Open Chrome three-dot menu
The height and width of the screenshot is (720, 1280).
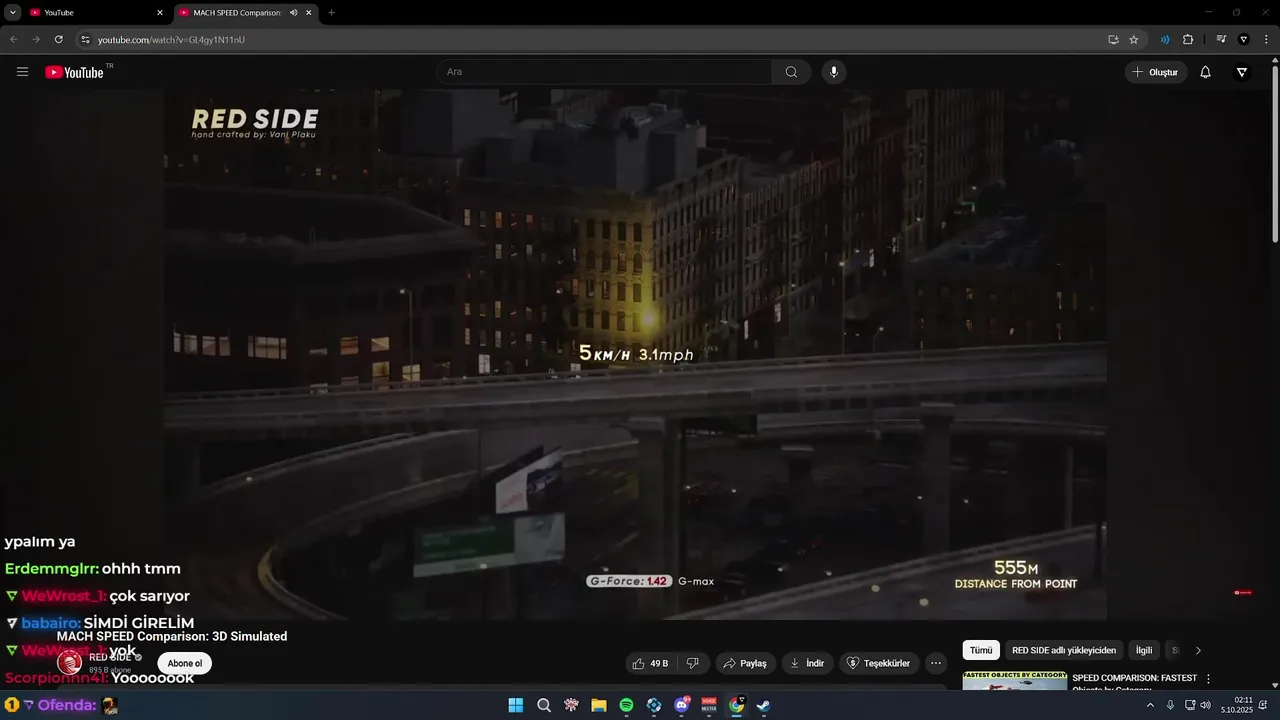coord(1266,39)
